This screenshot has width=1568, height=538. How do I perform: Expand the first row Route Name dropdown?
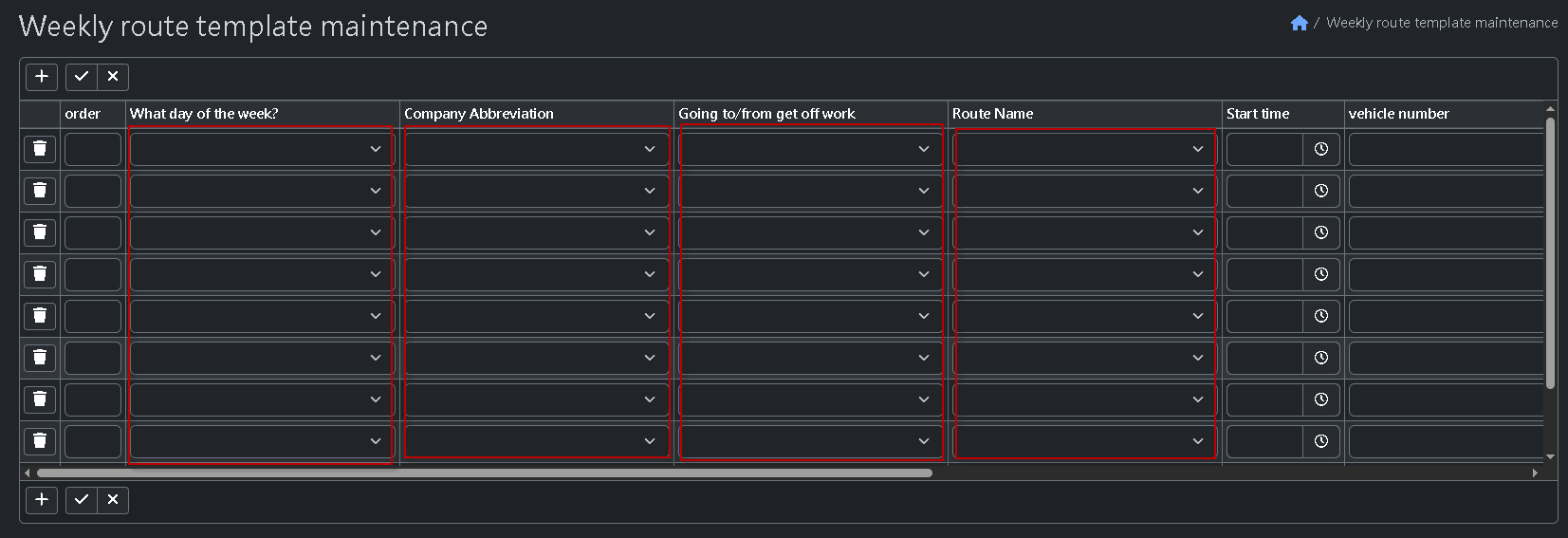(x=1084, y=149)
